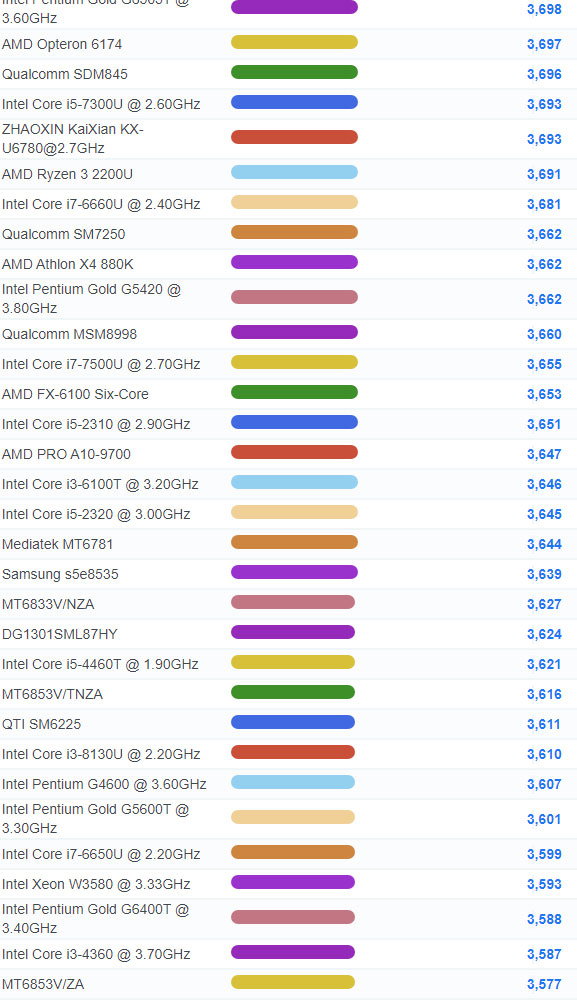
Task: Open Intel Pentium Gold G6400T @ 3.40GHz
Action: (x=96, y=919)
